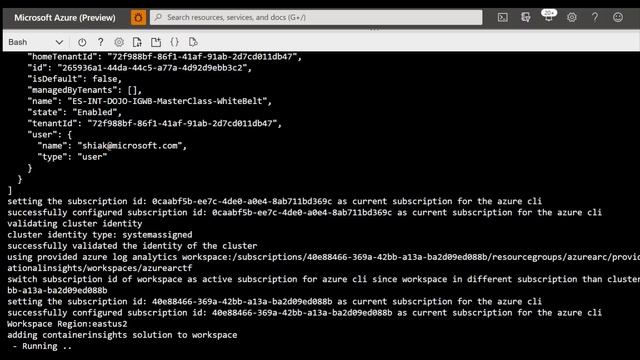
Task: Open Cloud Shell help question mark
Action: click(100, 42)
